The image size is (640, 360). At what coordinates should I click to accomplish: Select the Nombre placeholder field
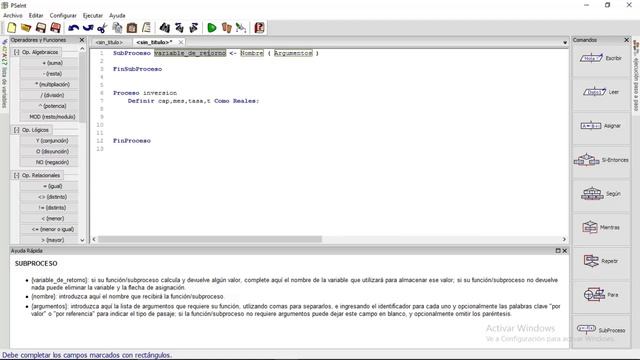pos(252,53)
